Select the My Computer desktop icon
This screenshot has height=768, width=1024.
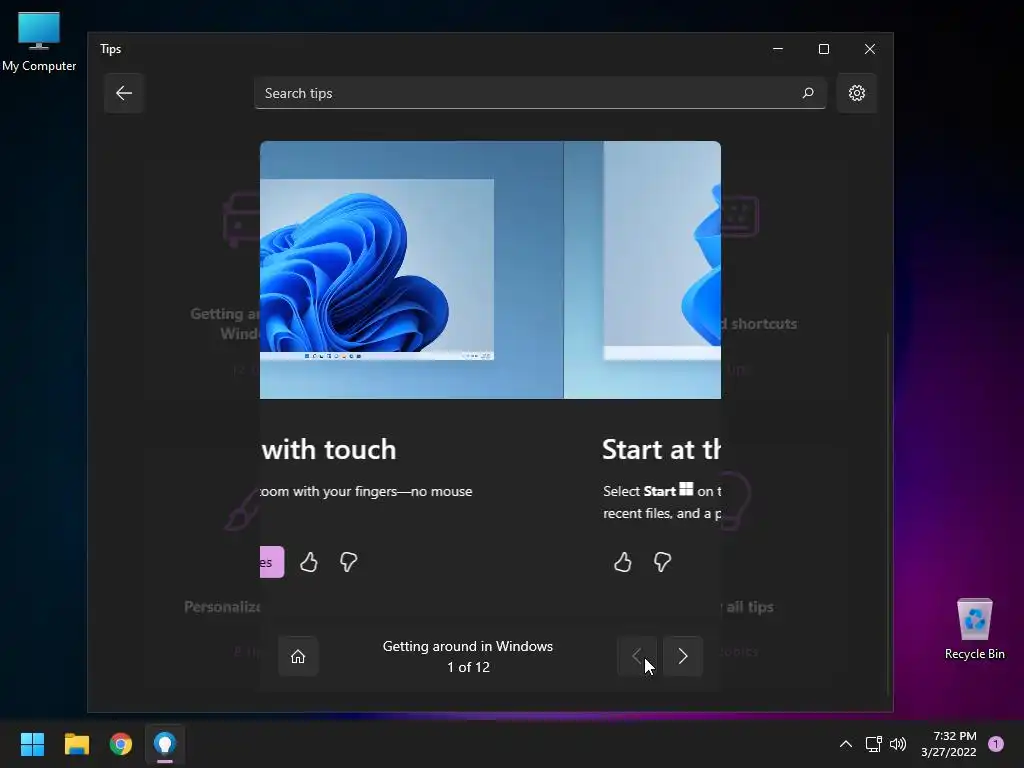click(x=39, y=42)
